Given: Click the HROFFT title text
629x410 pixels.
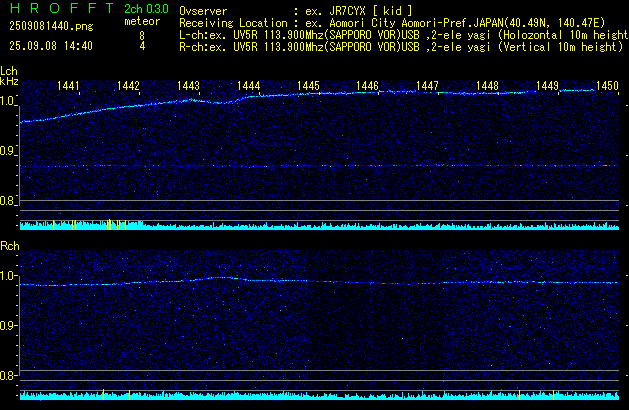Looking at the screenshot, I should [x=62, y=8].
